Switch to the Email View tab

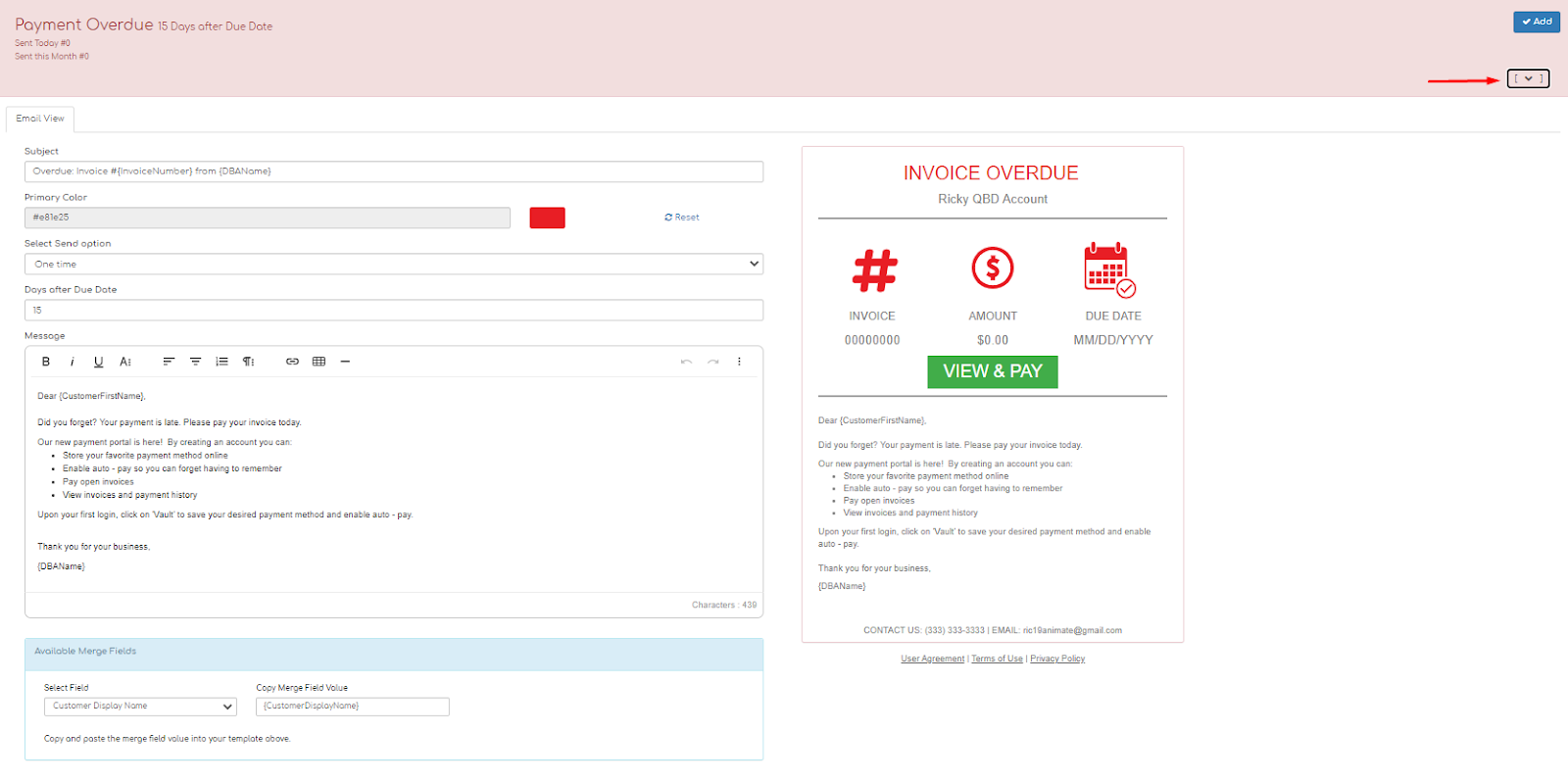(40, 119)
